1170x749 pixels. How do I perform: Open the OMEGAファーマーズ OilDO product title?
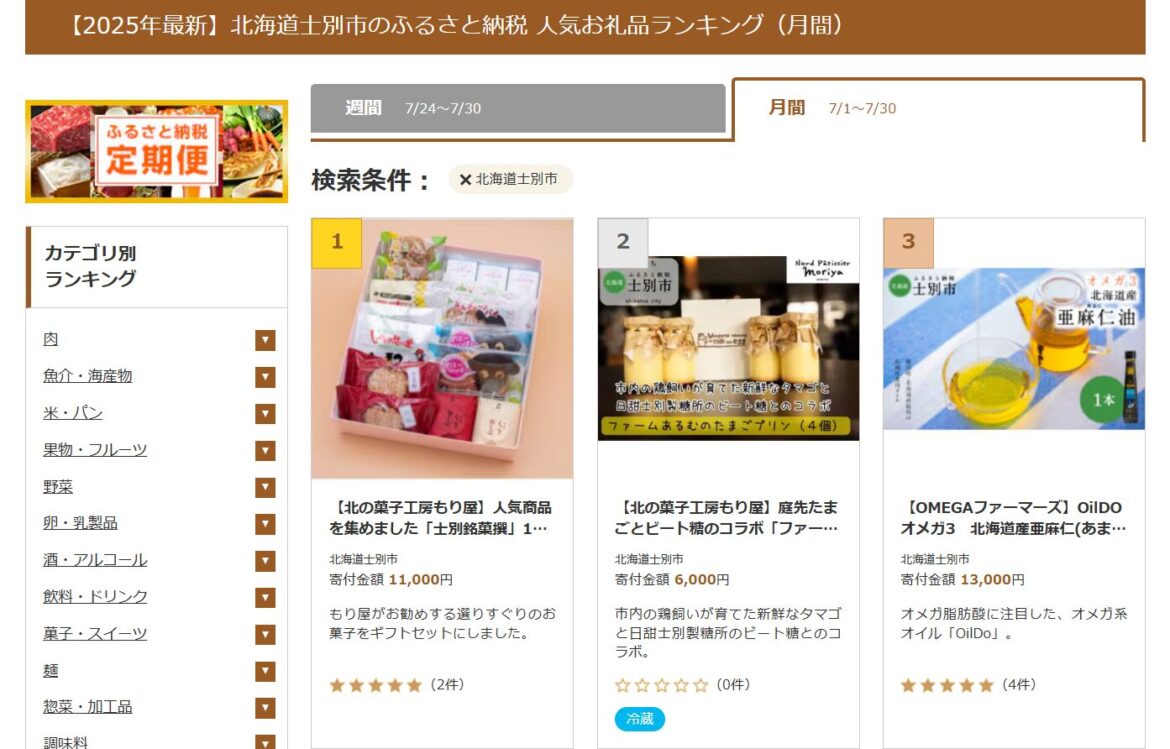[x=1014, y=518]
